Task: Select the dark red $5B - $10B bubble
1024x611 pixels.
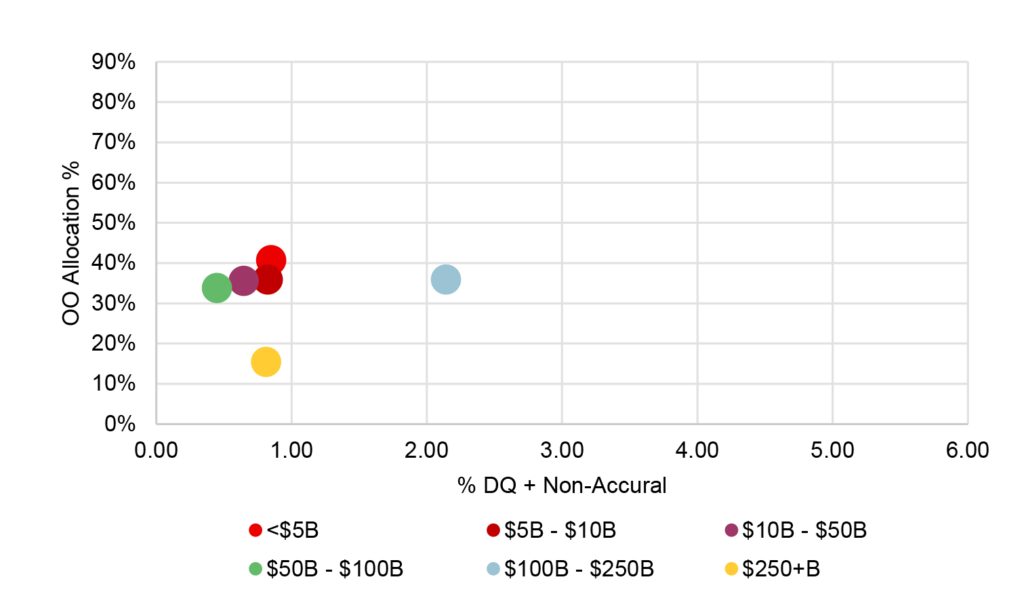Action: coord(268,281)
